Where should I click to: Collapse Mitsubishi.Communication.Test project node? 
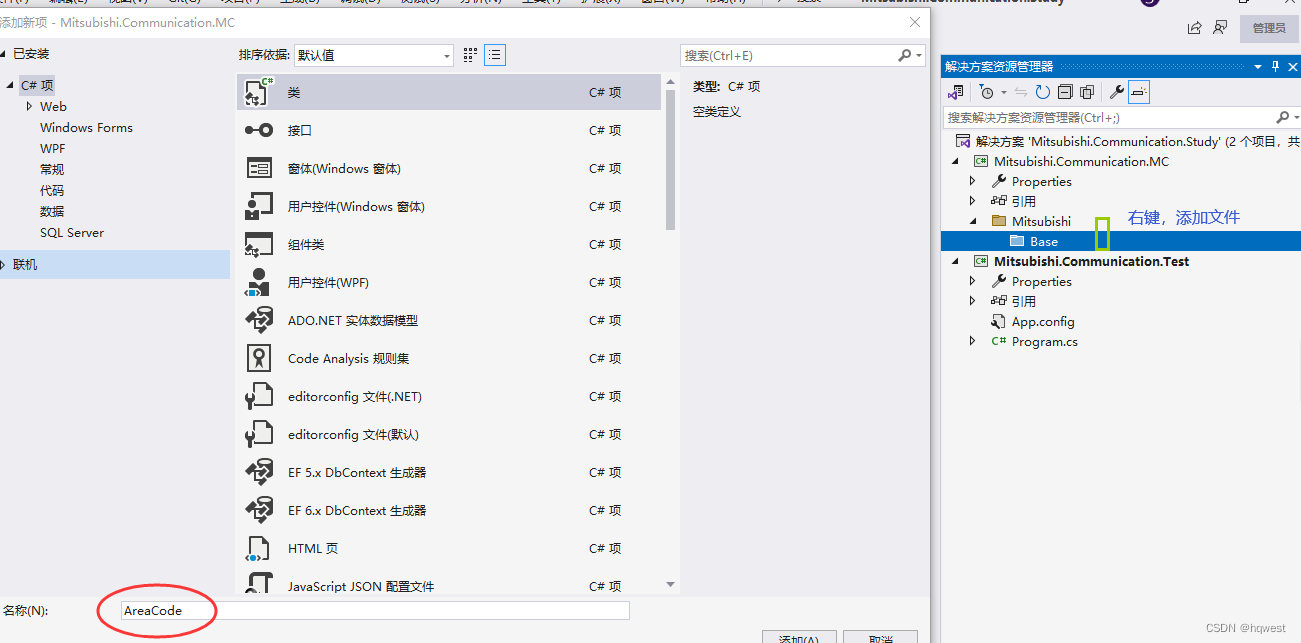pos(954,261)
